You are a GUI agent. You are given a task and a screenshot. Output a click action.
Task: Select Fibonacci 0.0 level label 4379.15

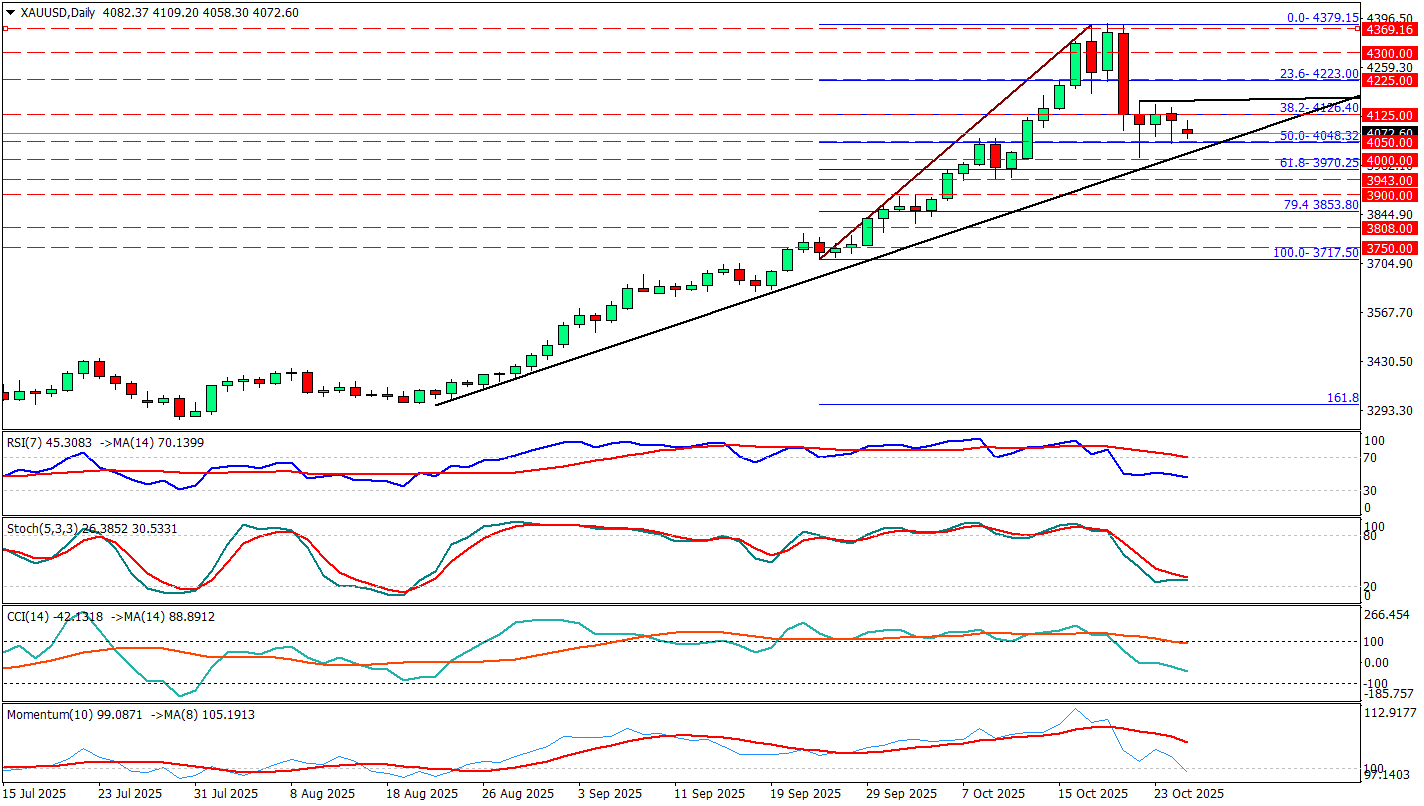click(x=1322, y=18)
